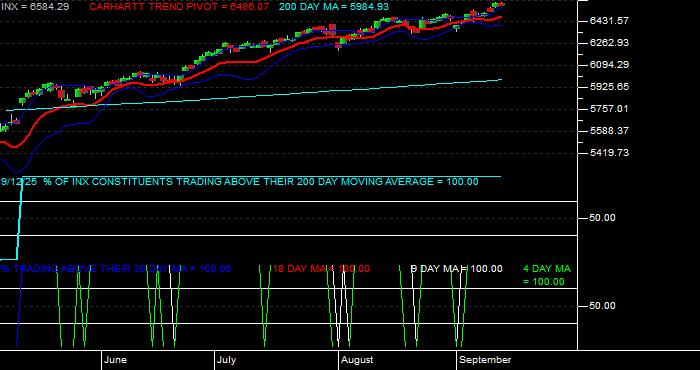Click price axis value 6262.93
The height and width of the screenshot is (370, 700).
coord(609,42)
